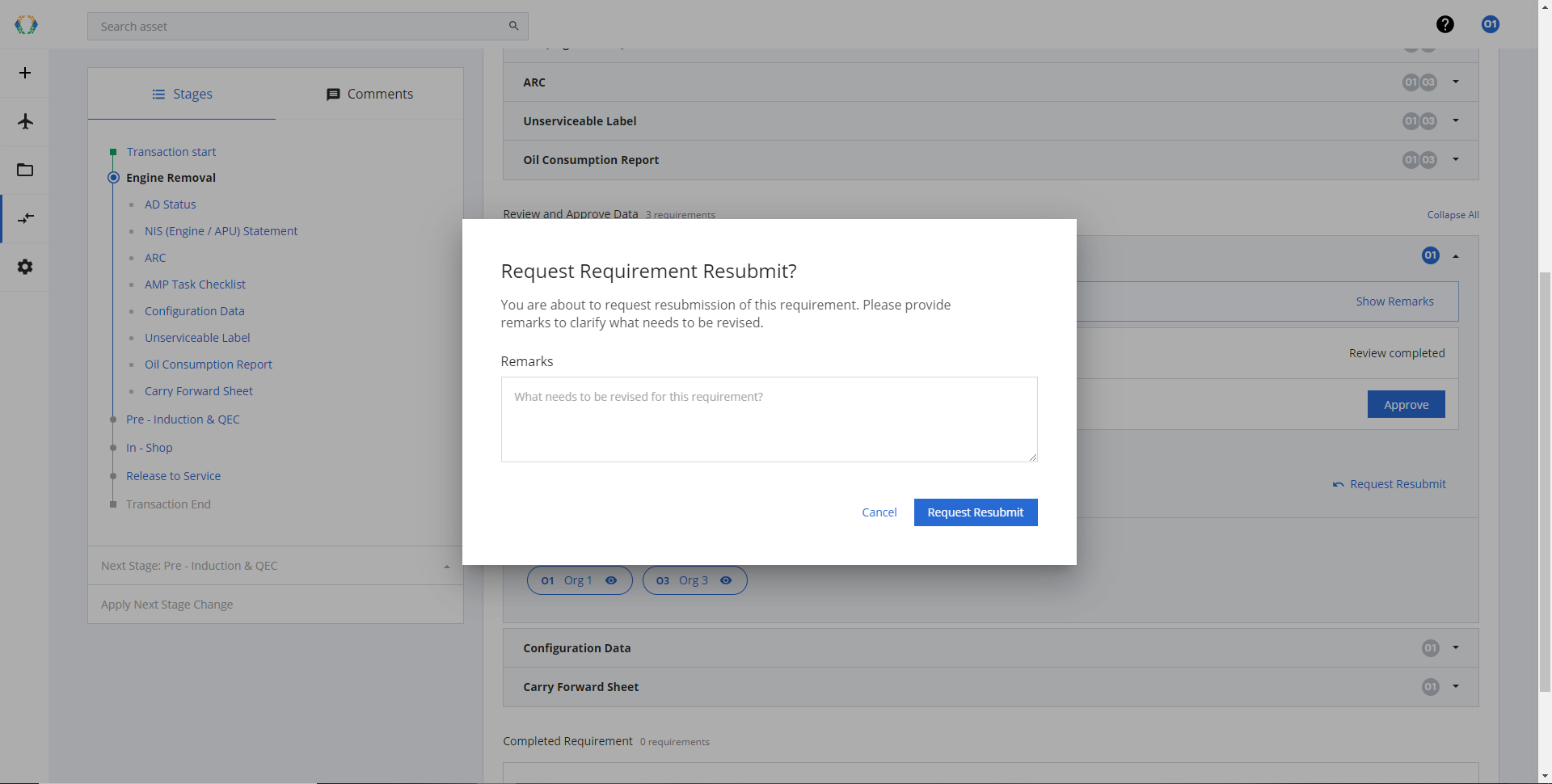This screenshot has height=784, width=1552.
Task: Expand the ARC requirement row
Action: [x=1456, y=82]
